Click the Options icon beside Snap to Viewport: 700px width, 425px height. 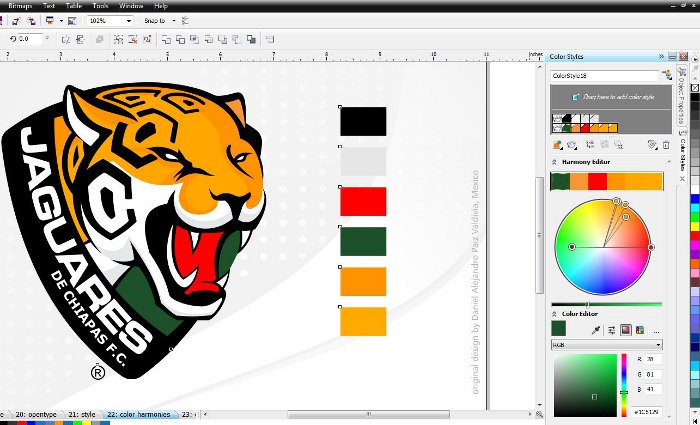pos(185,21)
